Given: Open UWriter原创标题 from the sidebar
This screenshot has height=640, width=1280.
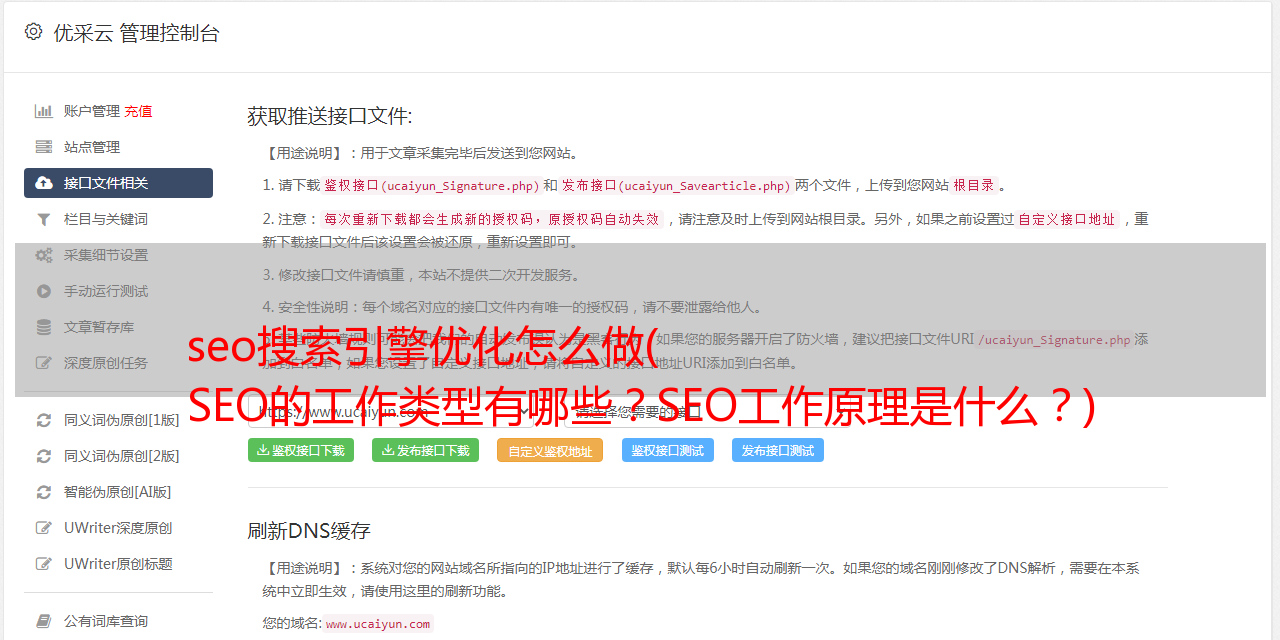Looking at the screenshot, I should pyautogui.click(x=118, y=564).
